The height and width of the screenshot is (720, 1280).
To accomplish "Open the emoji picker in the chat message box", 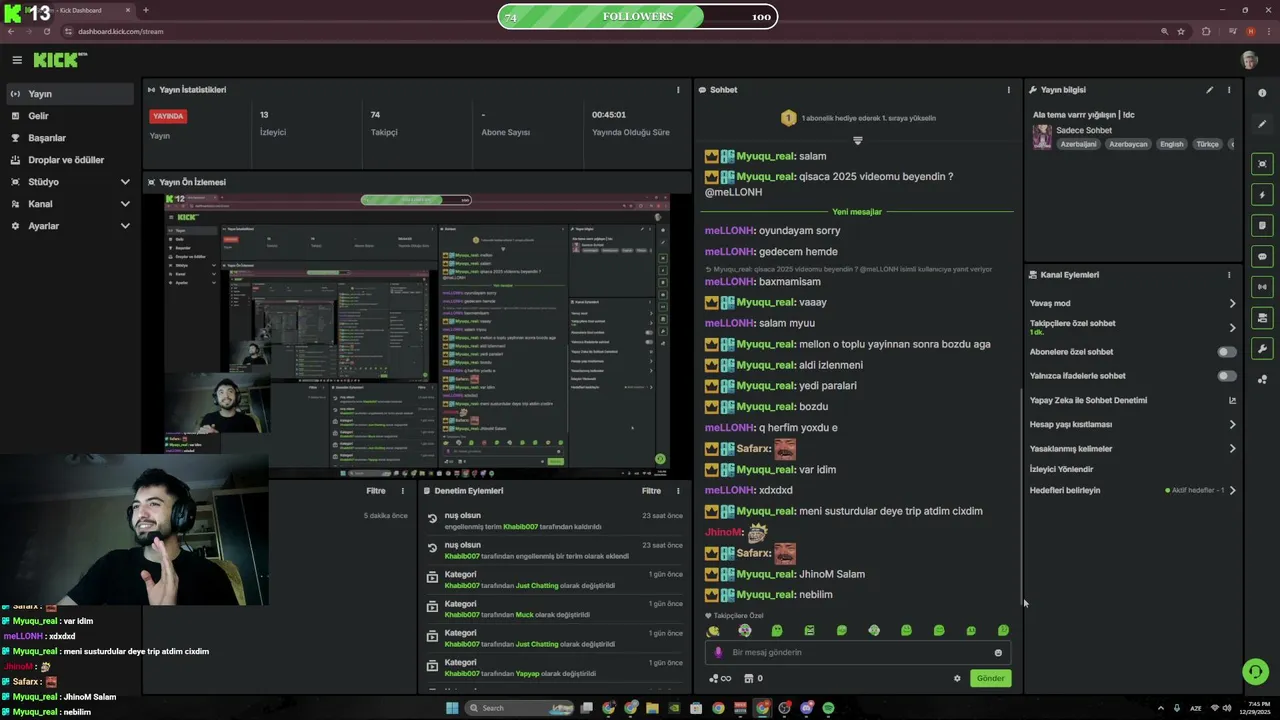I will pyautogui.click(x=998, y=653).
